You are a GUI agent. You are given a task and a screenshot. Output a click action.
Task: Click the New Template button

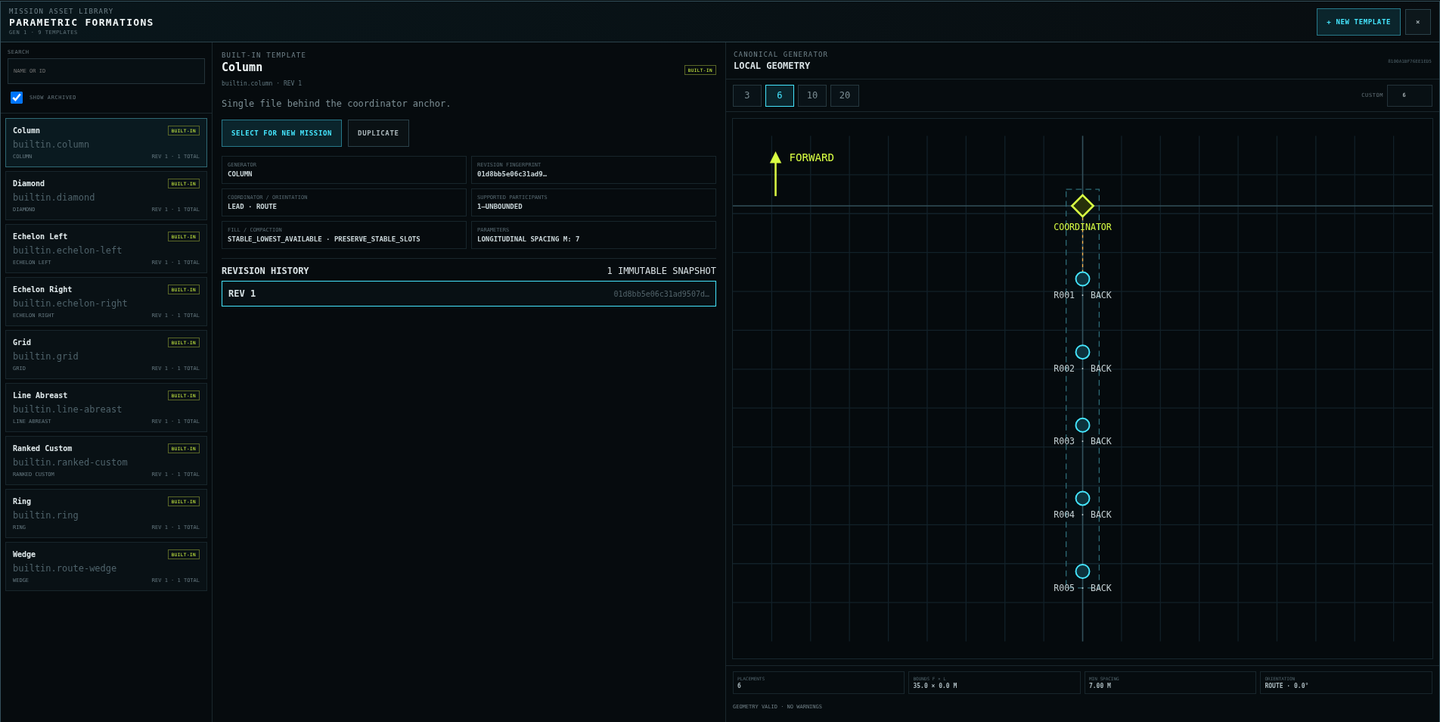[1358, 22]
